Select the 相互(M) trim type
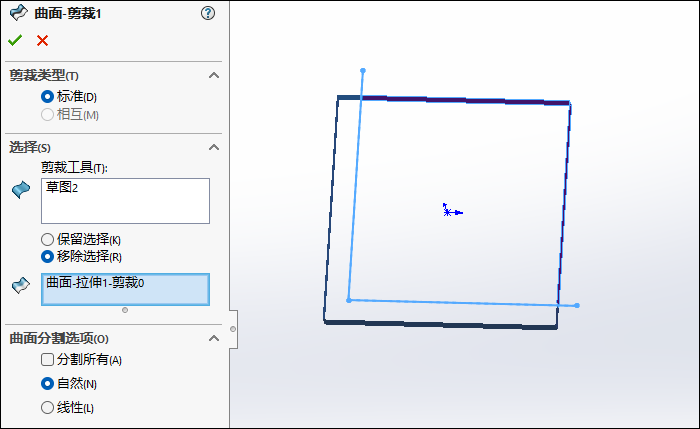 pyautogui.click(x=47, y=115)
